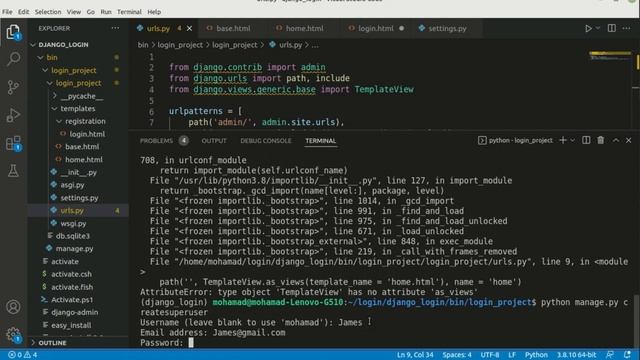Switch to OUTPUT panel tab
The width and height of the screenshot is (640, 360).
click(214, 141)
